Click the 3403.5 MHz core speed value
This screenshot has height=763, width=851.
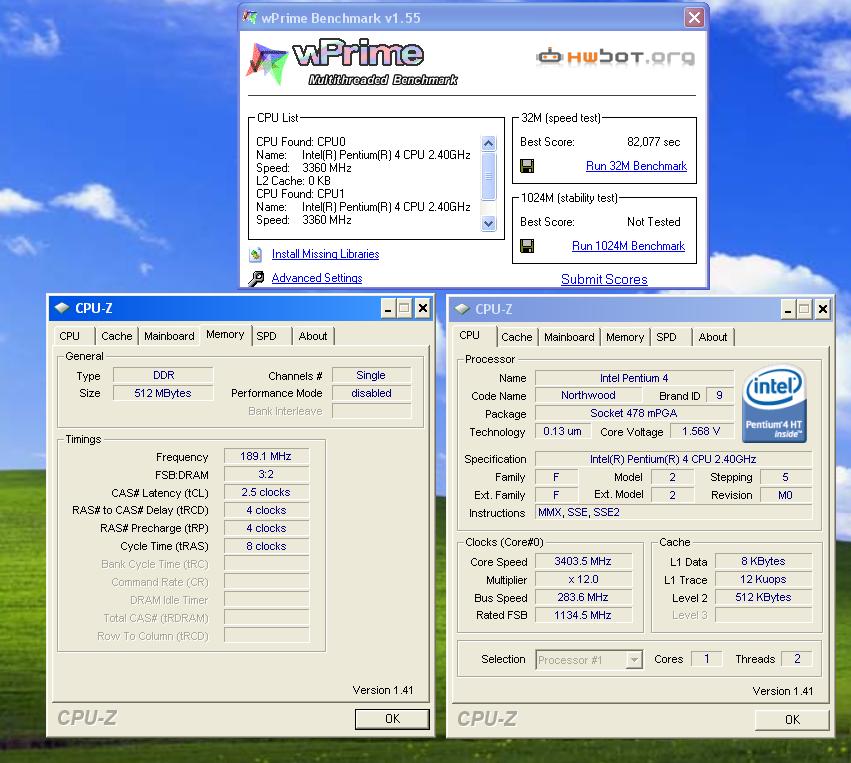coord(583,561)
